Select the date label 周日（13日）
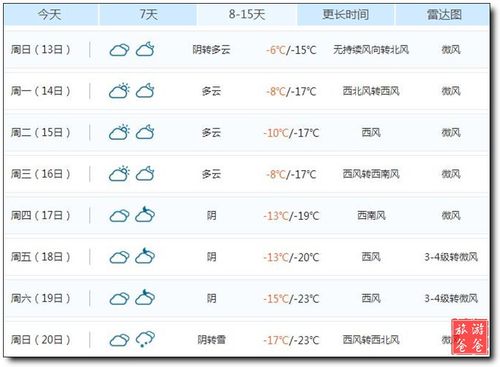500x367 pixels. pyautogui.click(x=40, y=50)
